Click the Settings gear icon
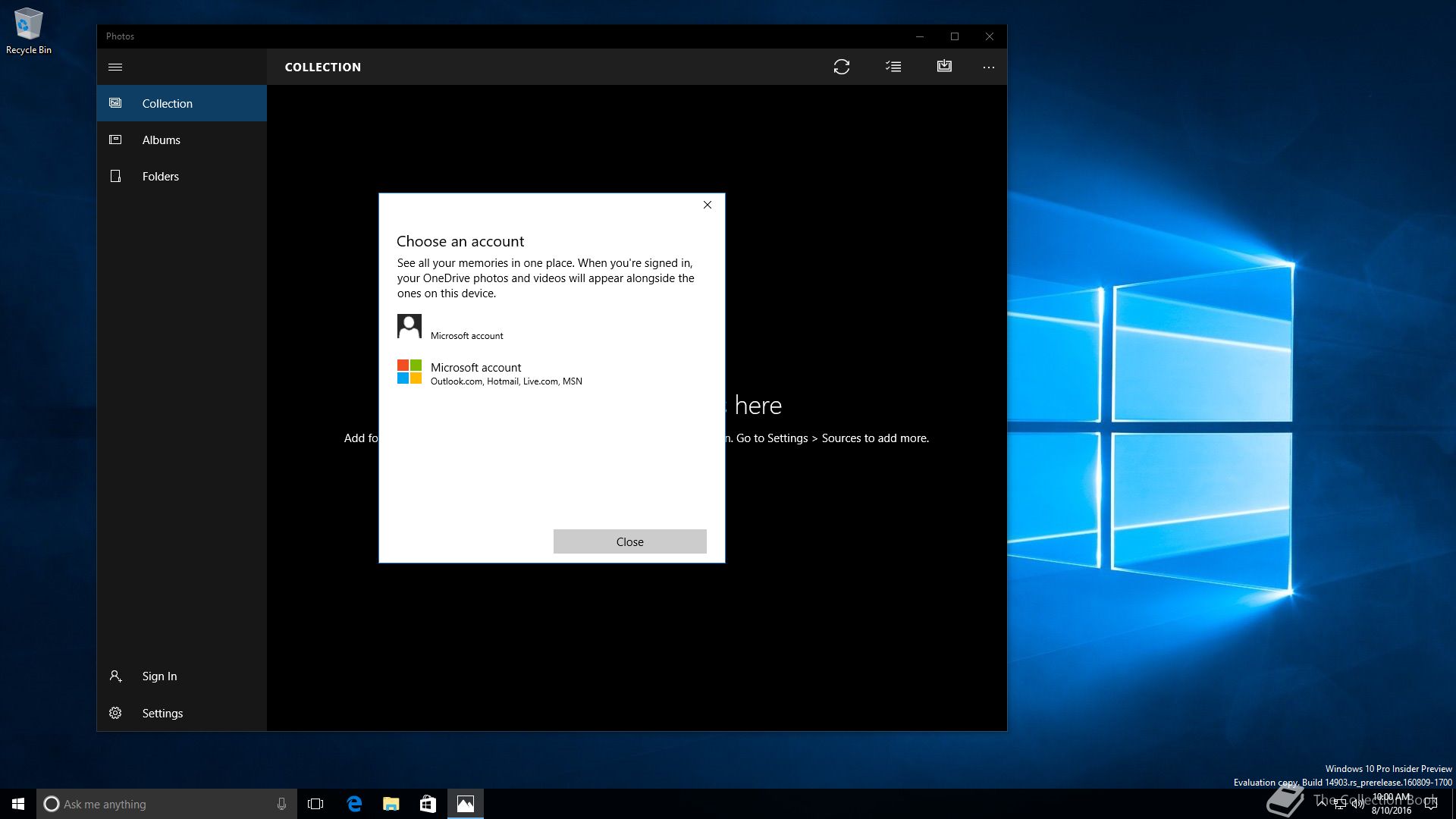Viewport: 1456px width, 819px height. coord(115,713)
